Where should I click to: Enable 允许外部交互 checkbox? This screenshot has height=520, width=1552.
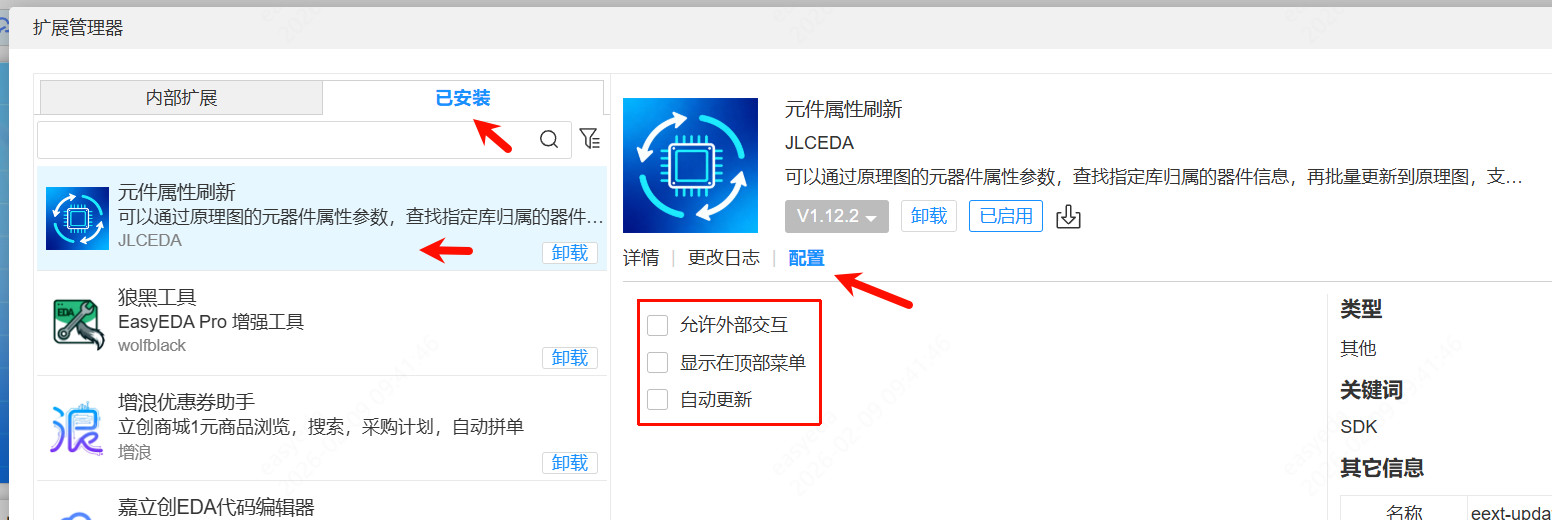point(657,325)
